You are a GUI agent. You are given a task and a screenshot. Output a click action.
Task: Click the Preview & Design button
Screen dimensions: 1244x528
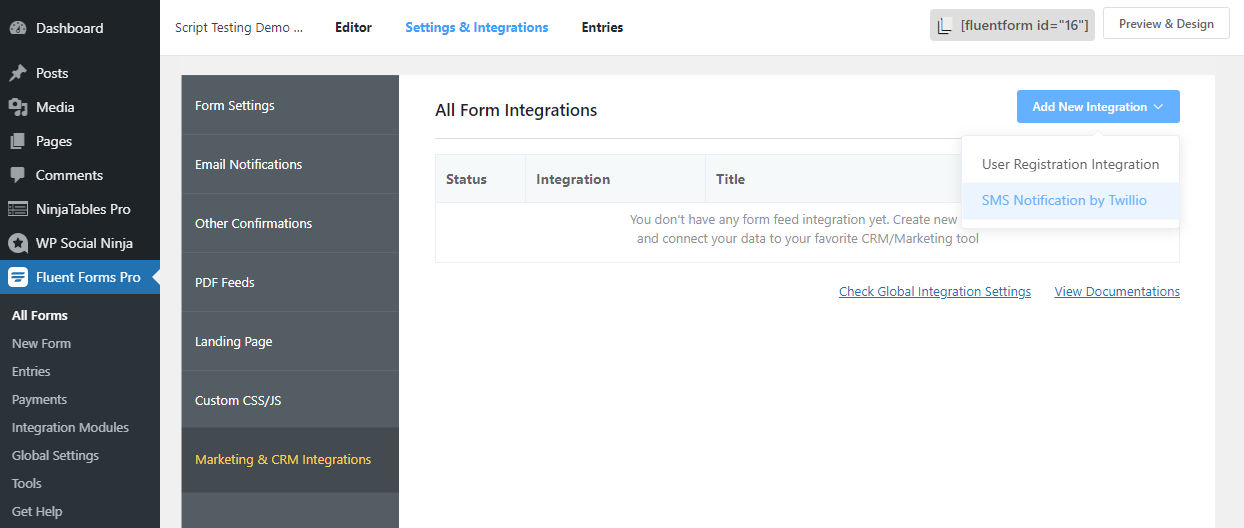coord(1166,24)
